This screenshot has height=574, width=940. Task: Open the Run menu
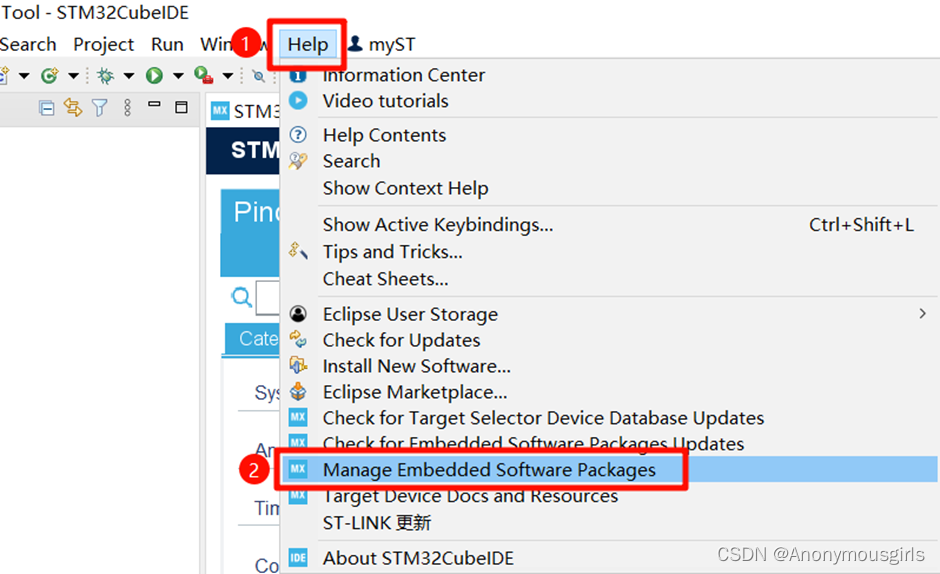tap(167, 44)
